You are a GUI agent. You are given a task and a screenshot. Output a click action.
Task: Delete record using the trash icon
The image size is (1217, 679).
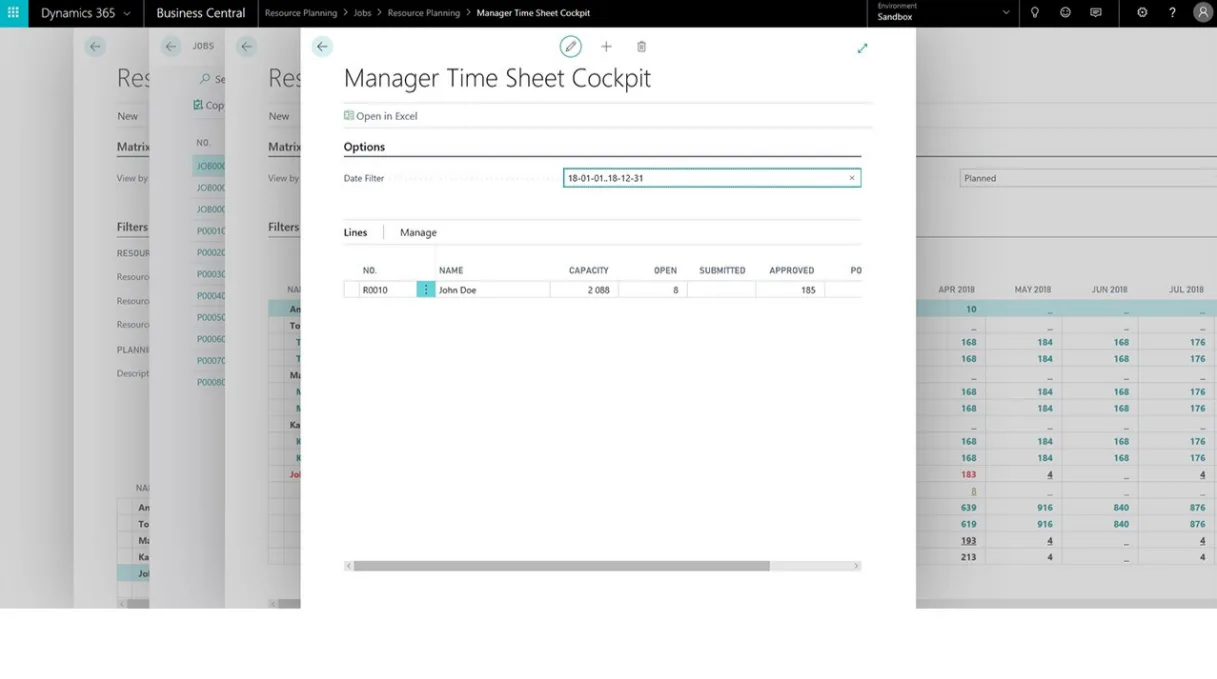point(642,47)
